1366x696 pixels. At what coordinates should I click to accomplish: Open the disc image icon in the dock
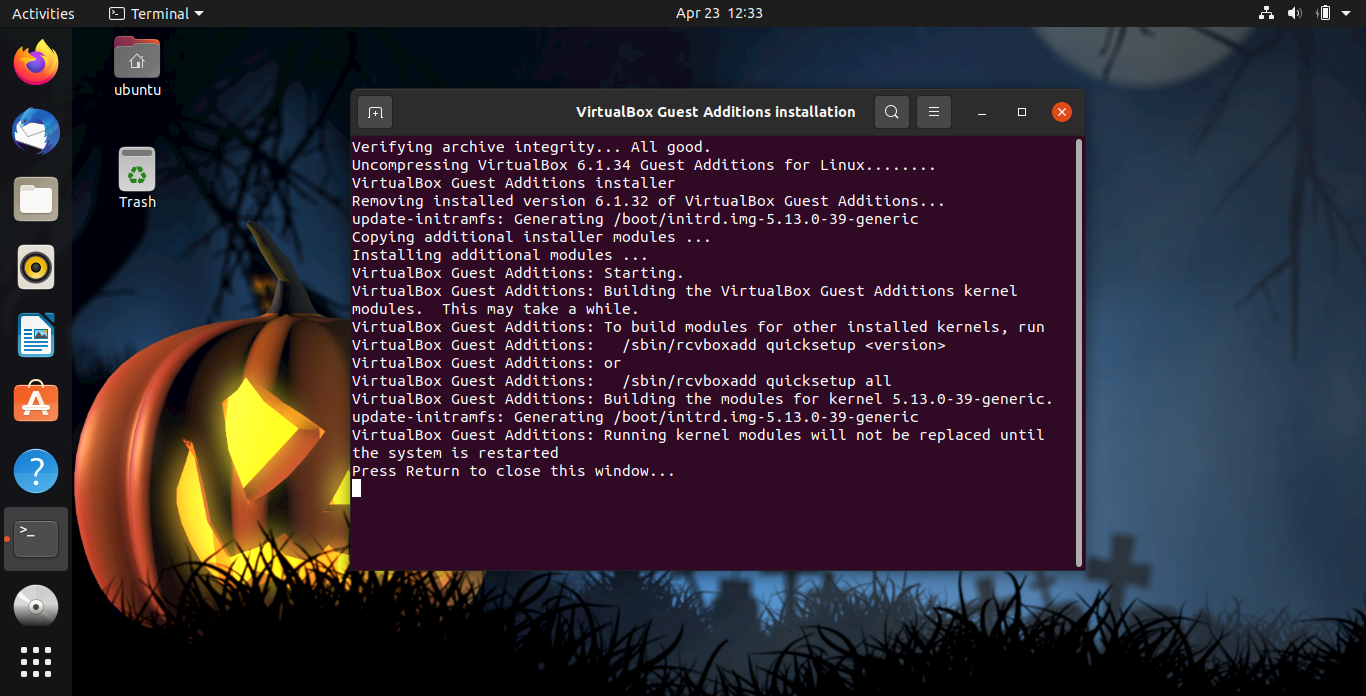[x=35, y=605]
